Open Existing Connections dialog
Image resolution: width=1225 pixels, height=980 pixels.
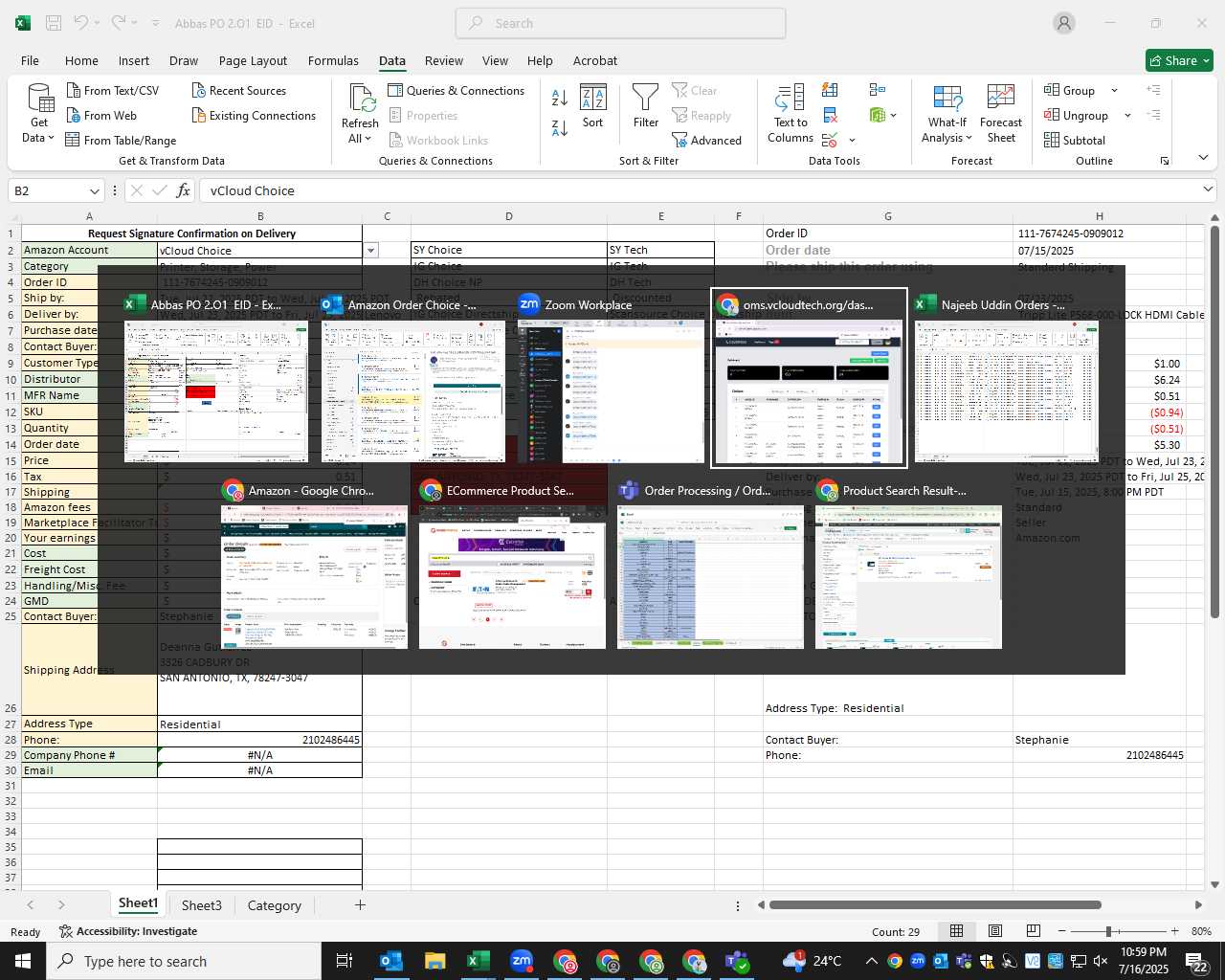point(254,115)
